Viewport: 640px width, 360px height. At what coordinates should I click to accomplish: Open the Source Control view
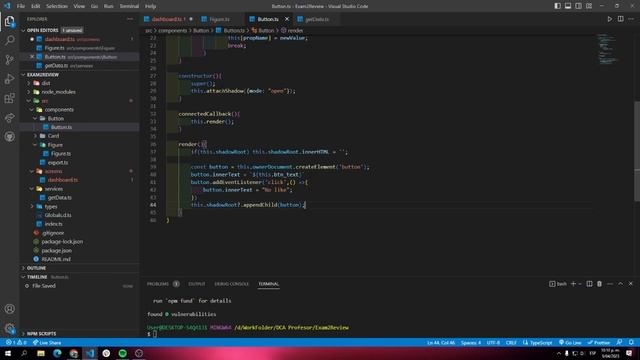pos(9,60)
